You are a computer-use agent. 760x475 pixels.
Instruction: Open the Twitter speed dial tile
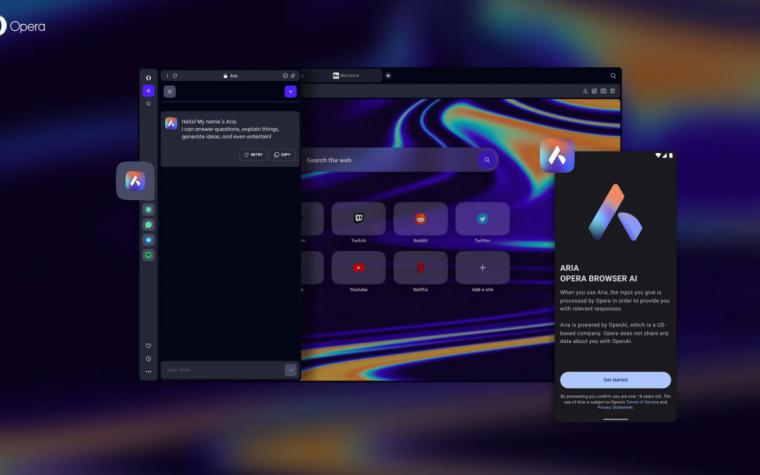tap(482, 219)
